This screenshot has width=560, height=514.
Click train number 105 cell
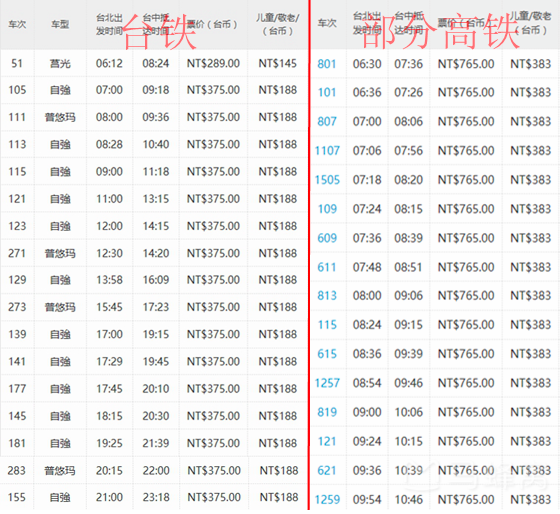point(17,90)
